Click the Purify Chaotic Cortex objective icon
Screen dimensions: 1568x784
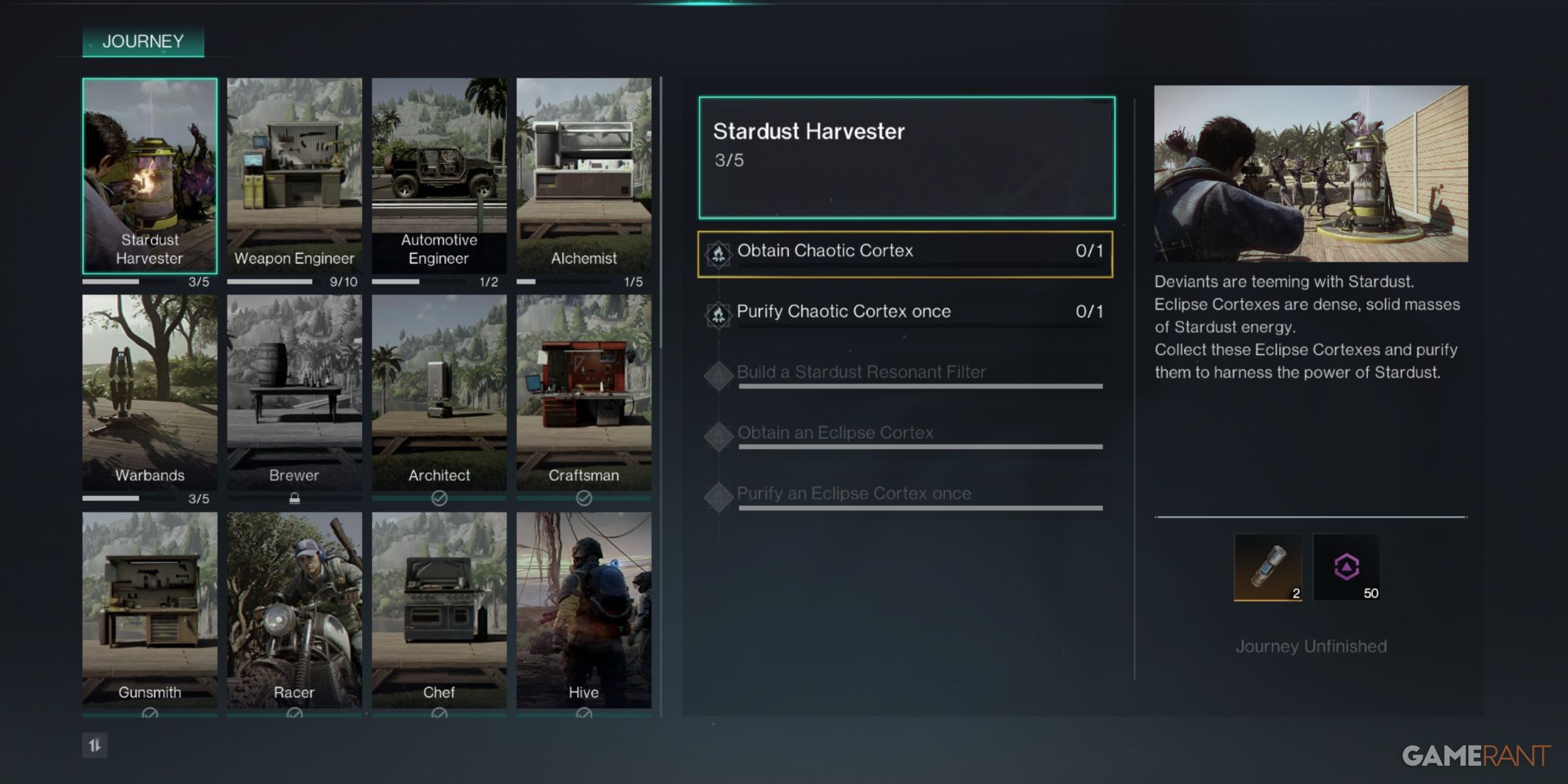pyautogui.click(x=716, y=311)
